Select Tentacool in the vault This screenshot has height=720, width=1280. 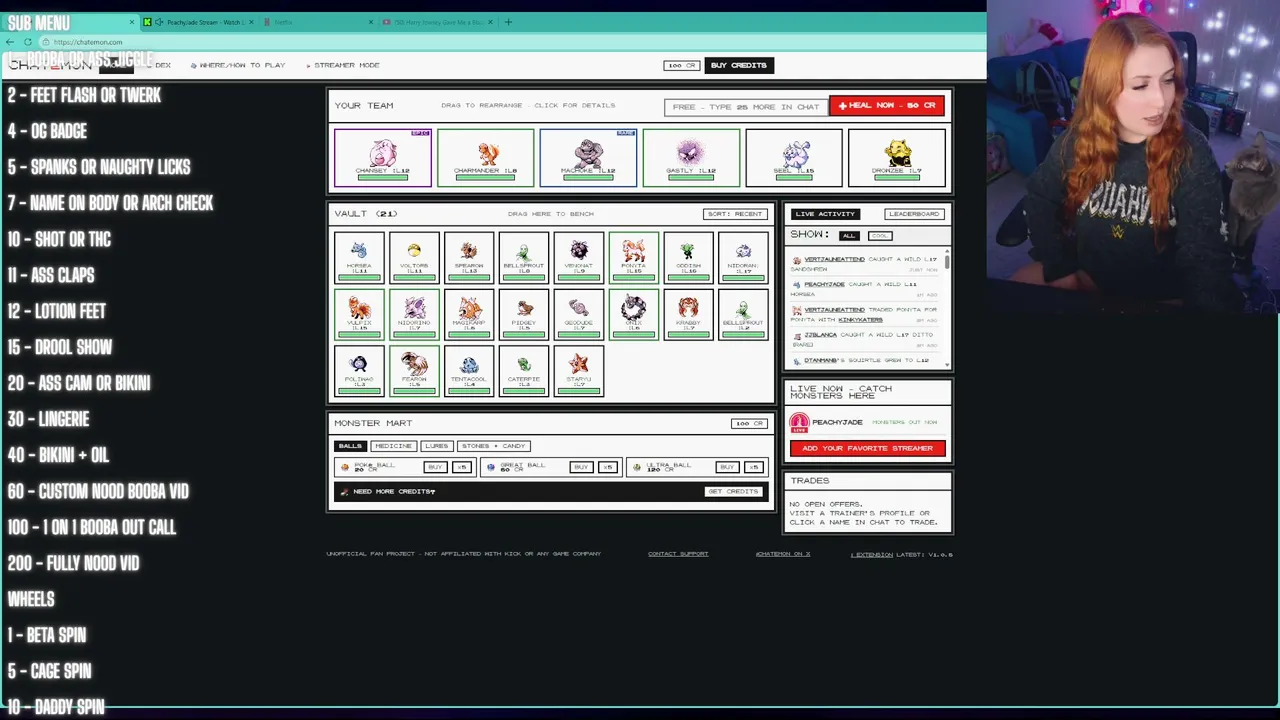[469, 371]
